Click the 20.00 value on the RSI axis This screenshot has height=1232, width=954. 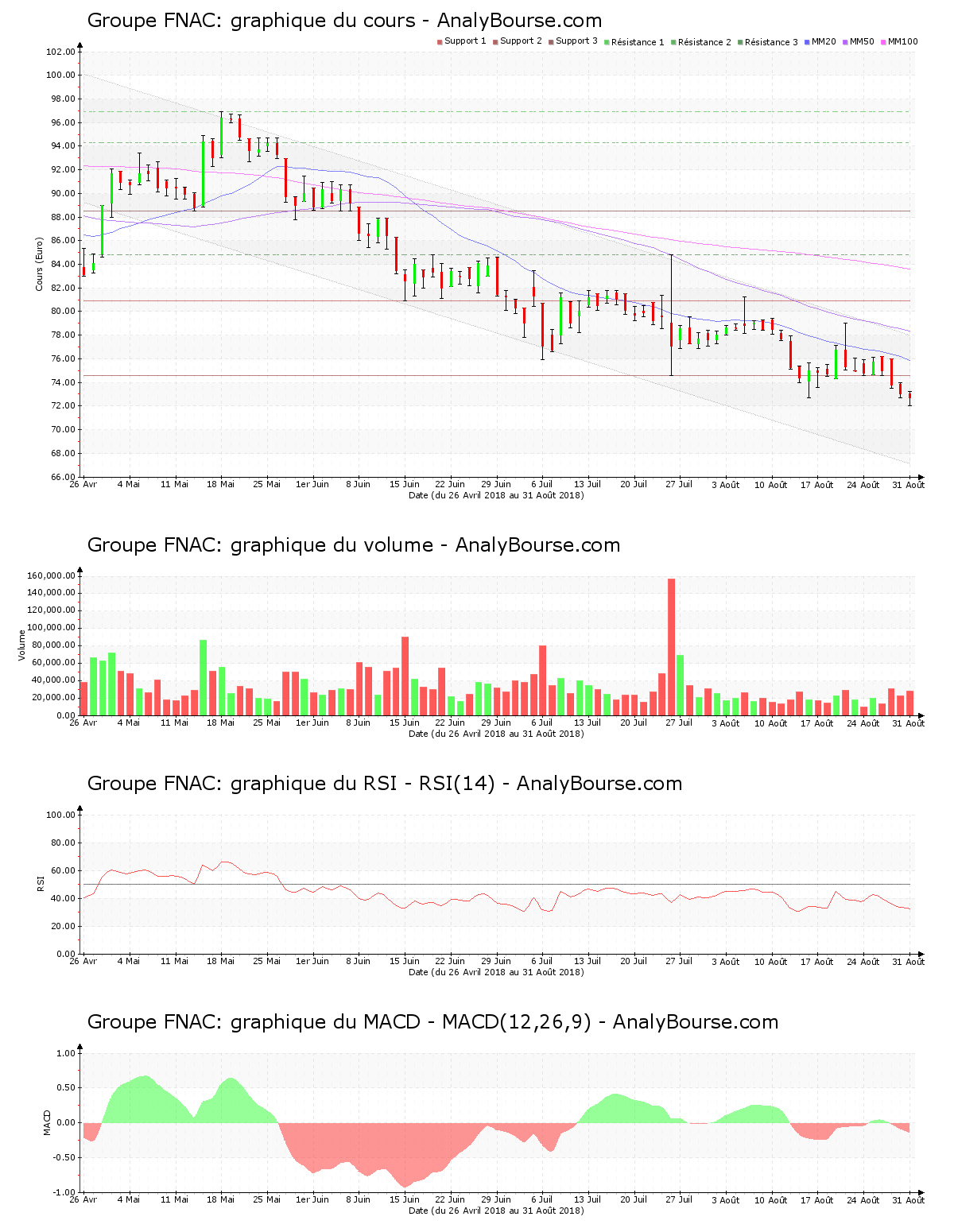point(63,926)
